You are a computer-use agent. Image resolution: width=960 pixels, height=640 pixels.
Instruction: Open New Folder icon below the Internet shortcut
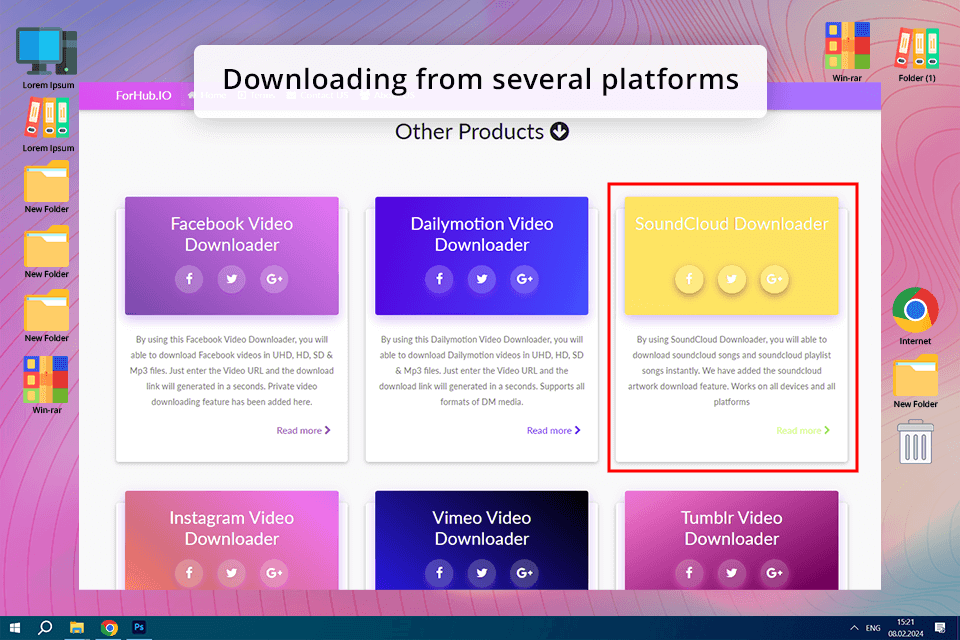(x=915, y=382)
